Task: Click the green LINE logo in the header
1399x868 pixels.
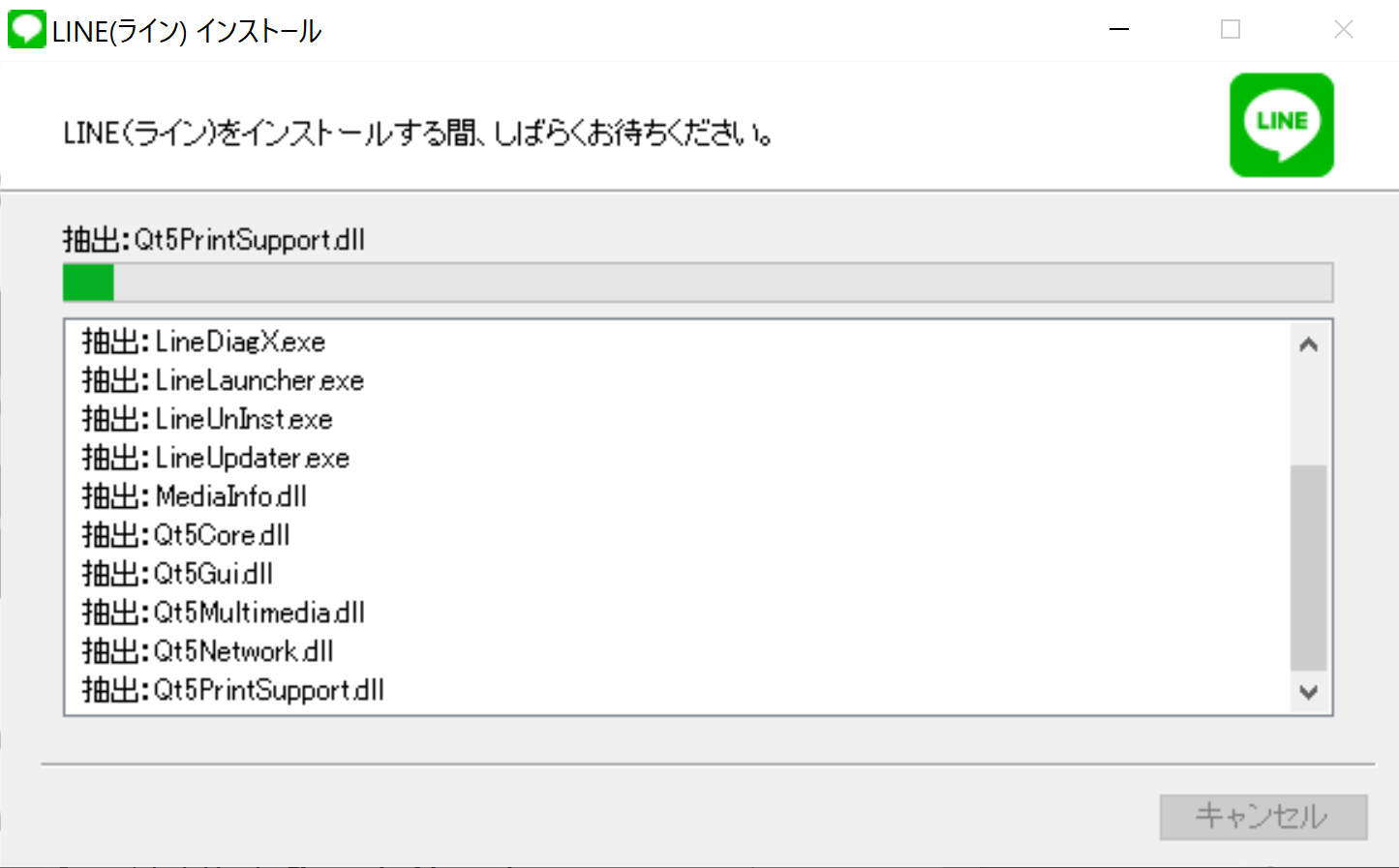Action: pos(1281,125)
